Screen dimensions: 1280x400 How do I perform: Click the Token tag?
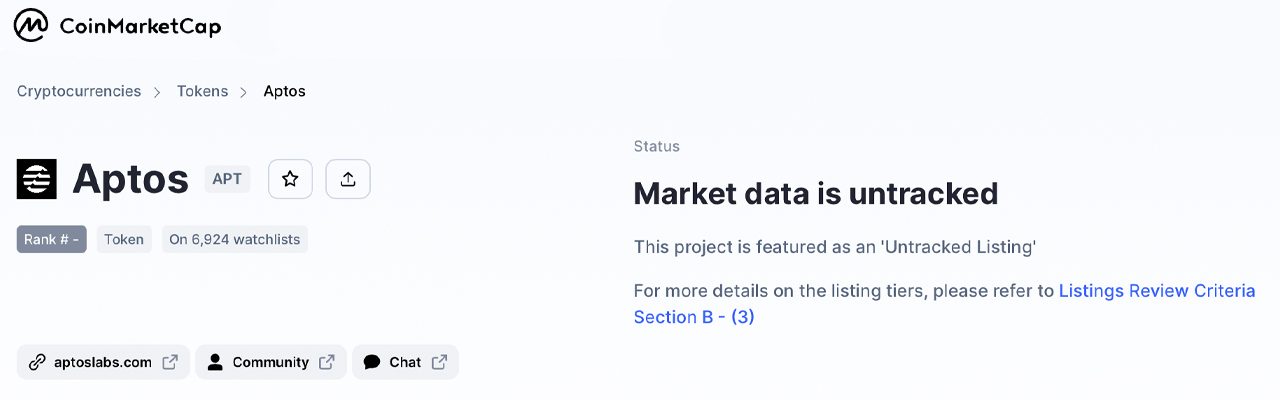pos(124,239)
